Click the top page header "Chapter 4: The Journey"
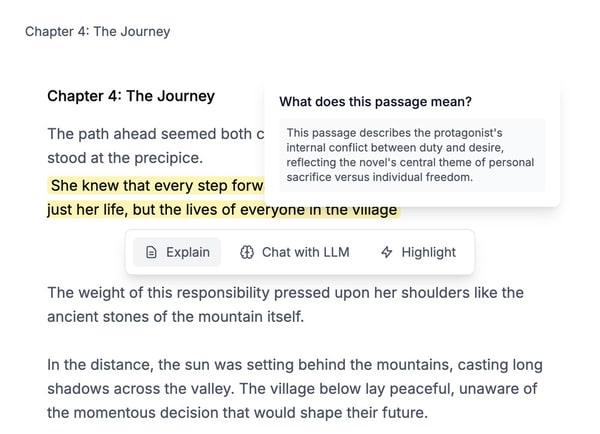Screen dimensions: 600x434 97,31
